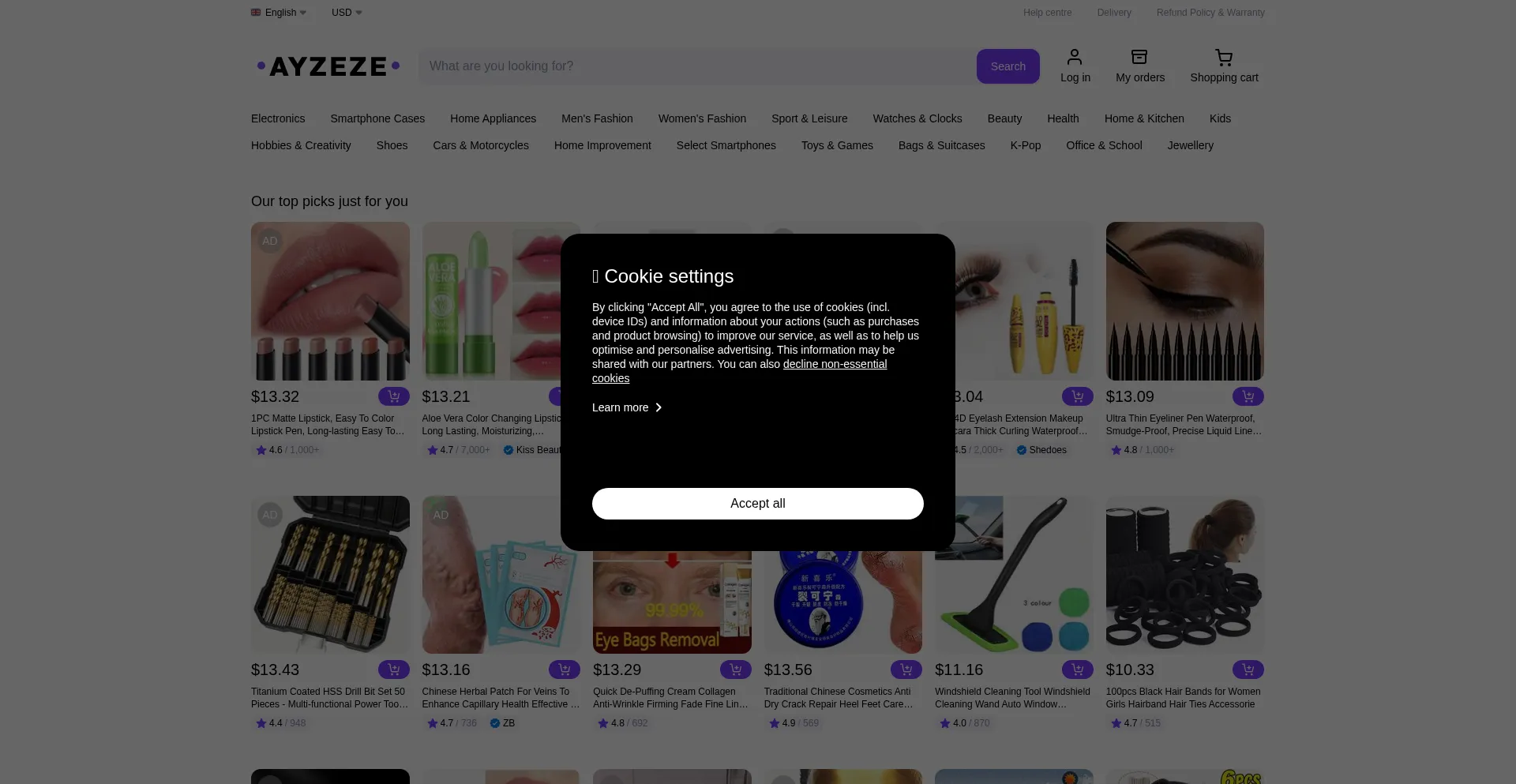Open Cars & Motorcycles category
Screen dimensions: 1516x784
[x=481, y=145]
